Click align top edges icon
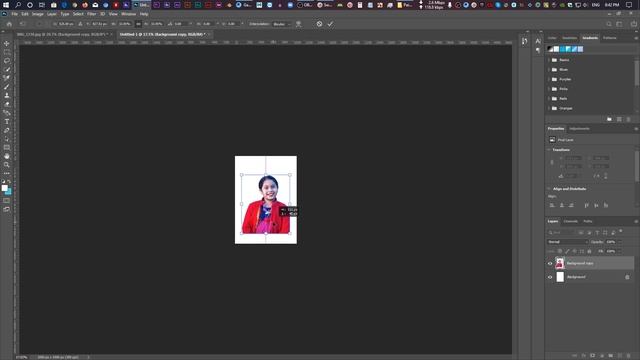 (587, 205)
